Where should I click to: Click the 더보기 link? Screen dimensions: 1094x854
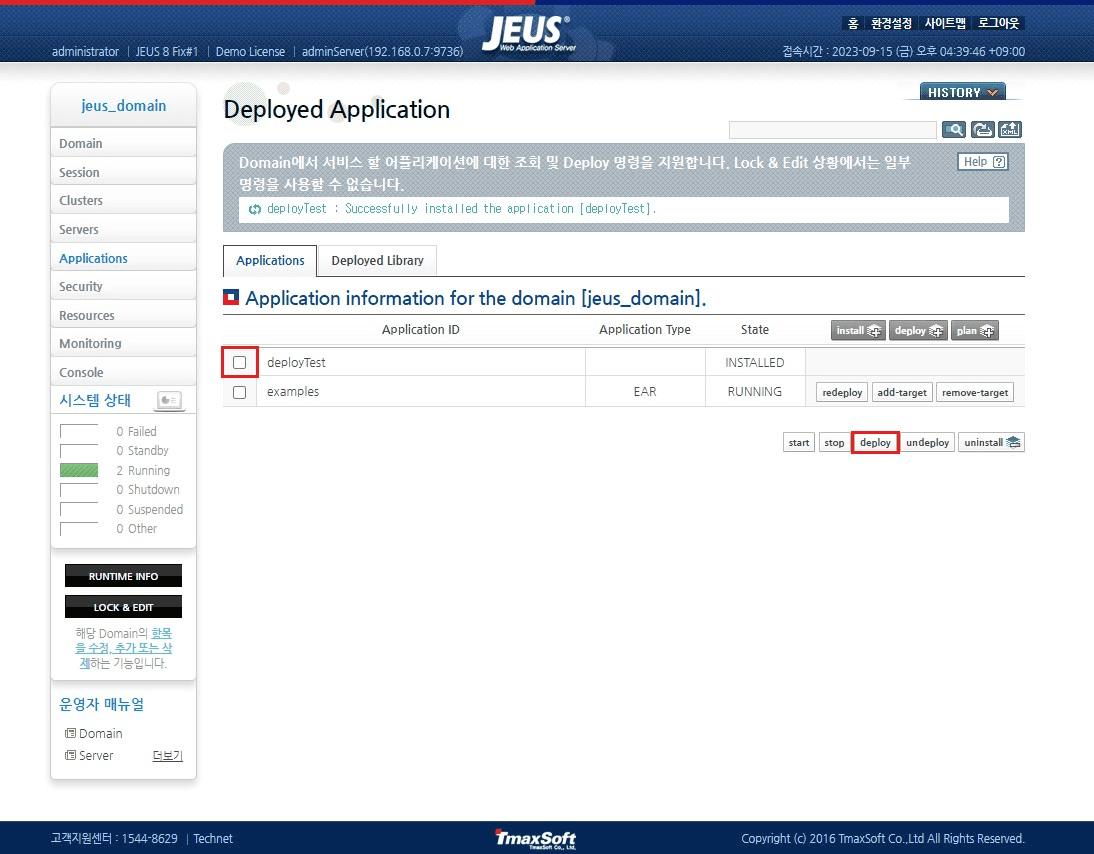point(167,756)
